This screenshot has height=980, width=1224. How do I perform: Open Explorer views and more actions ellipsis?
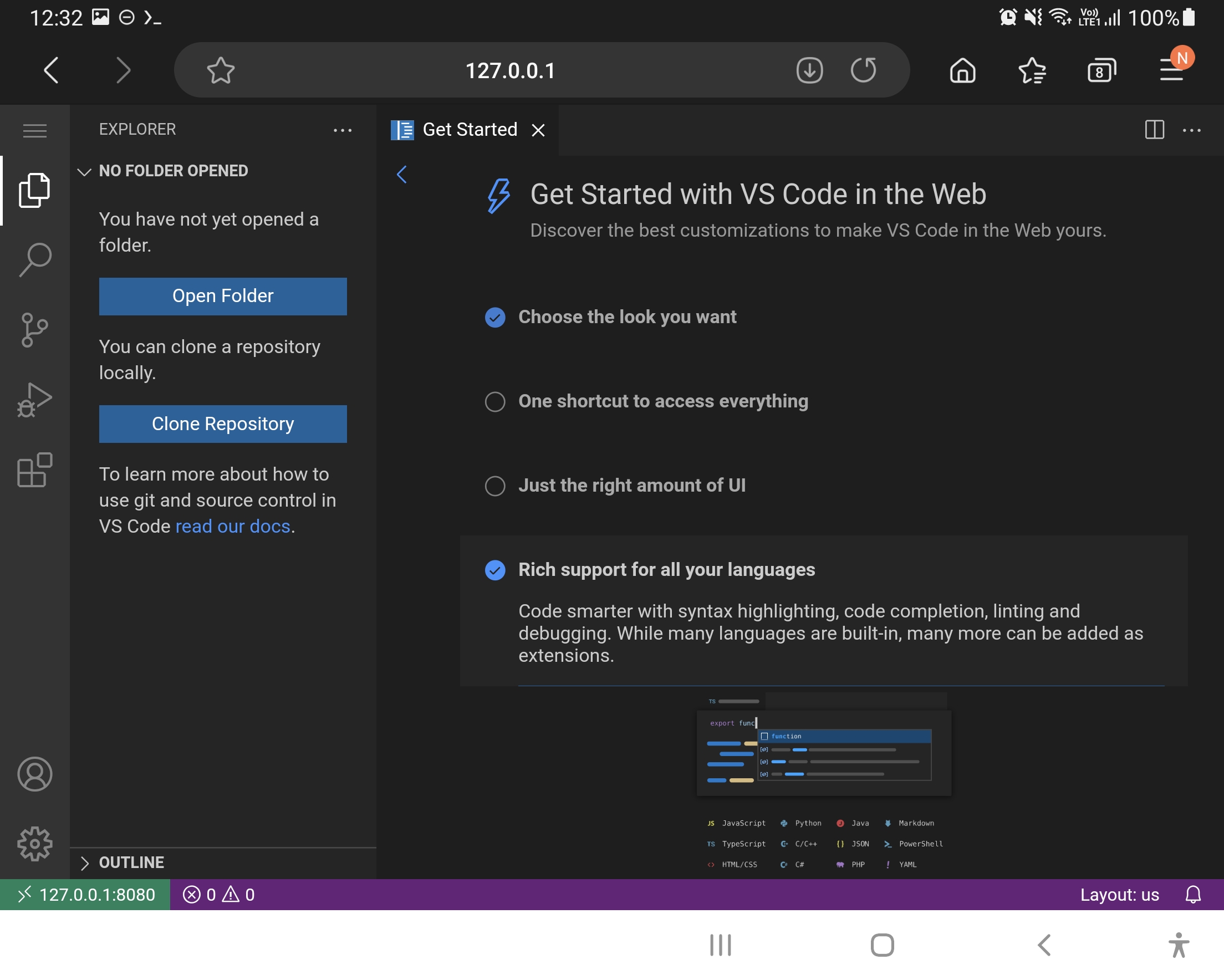coord(343,130)
